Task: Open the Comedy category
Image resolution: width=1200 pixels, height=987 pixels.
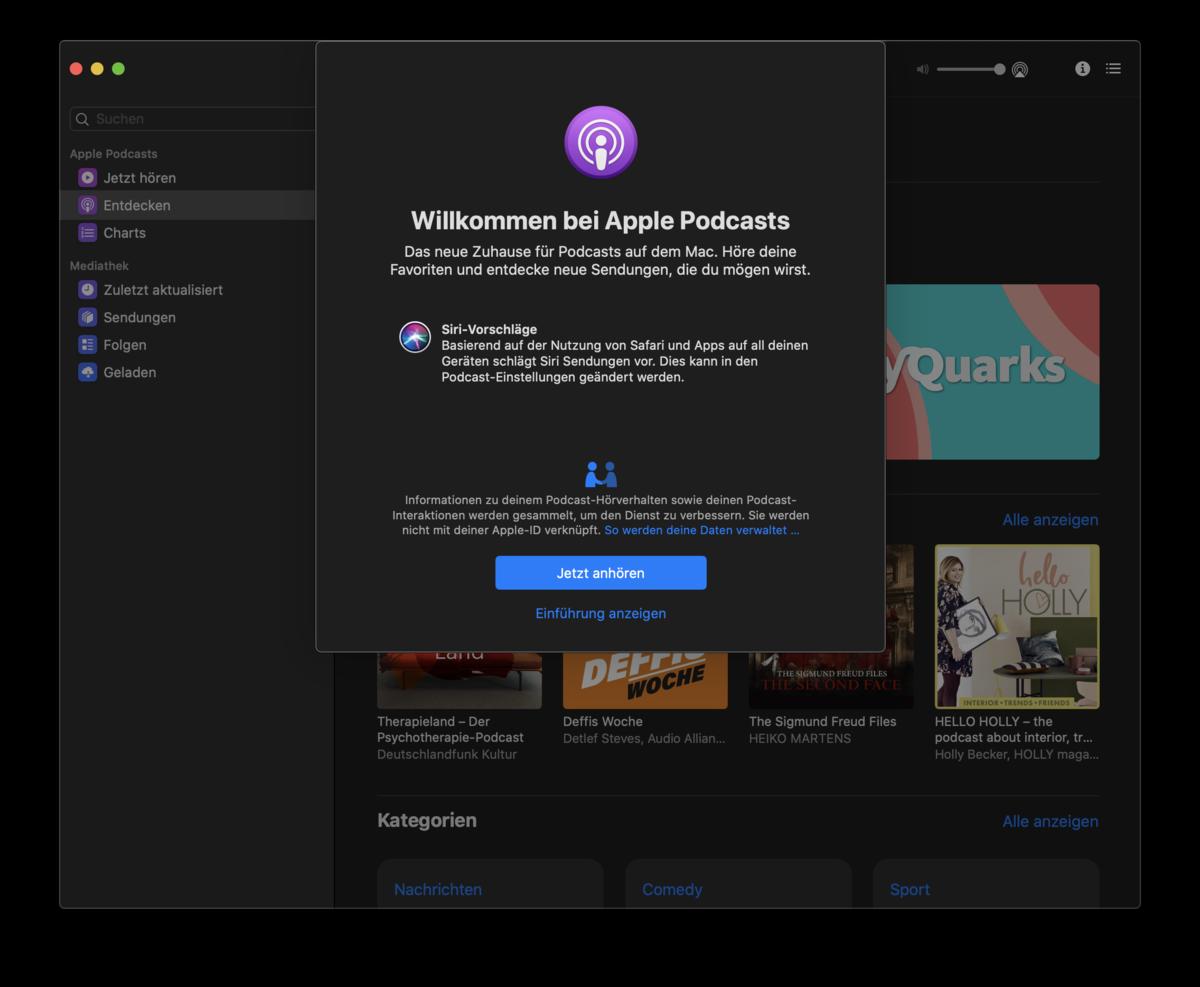Action: (738, 883)
